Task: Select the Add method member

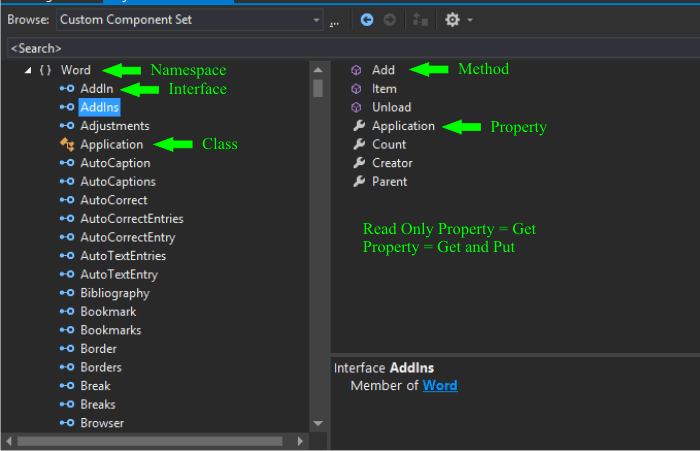Action: (x=383, y=70)
